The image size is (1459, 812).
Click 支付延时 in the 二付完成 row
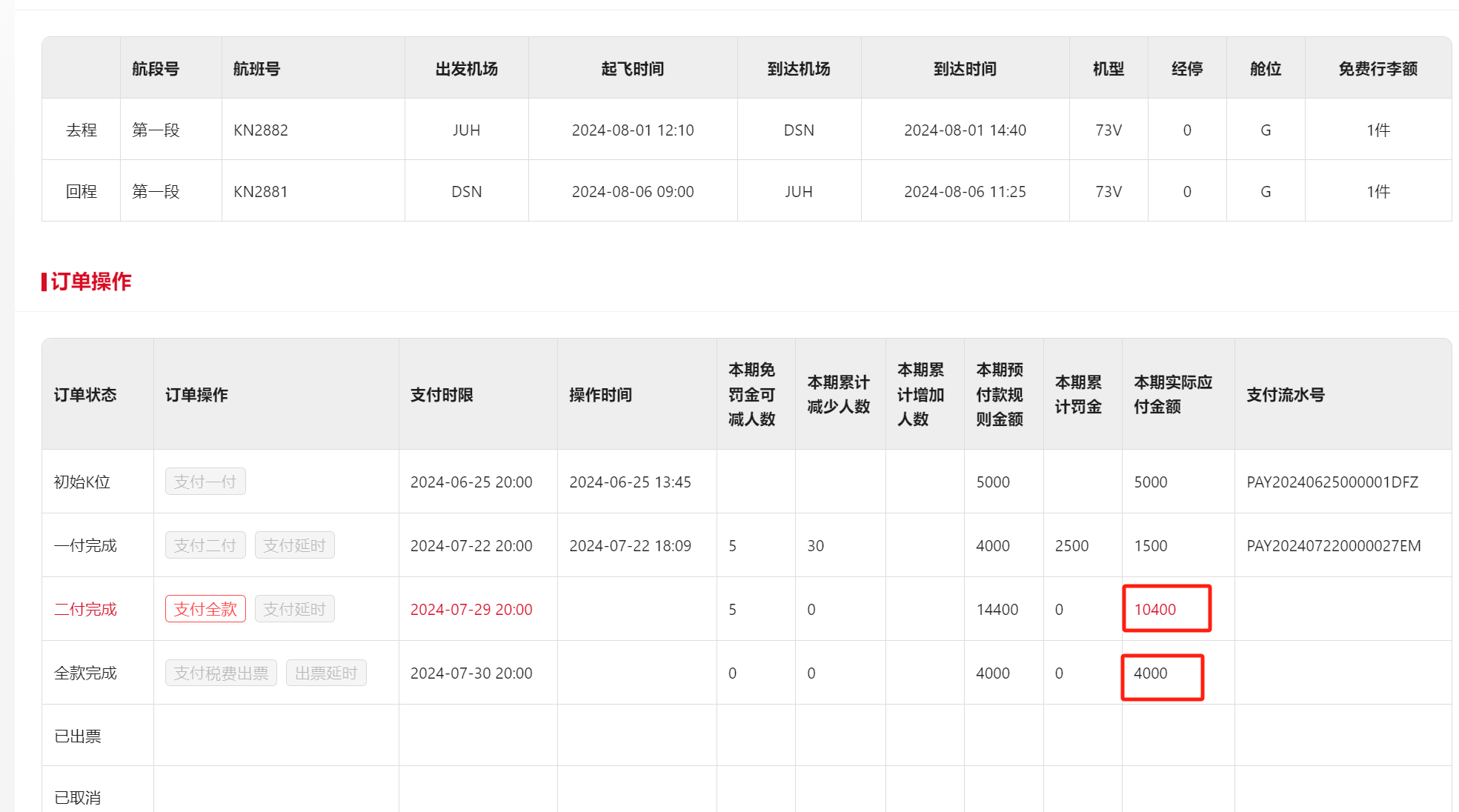294,609
